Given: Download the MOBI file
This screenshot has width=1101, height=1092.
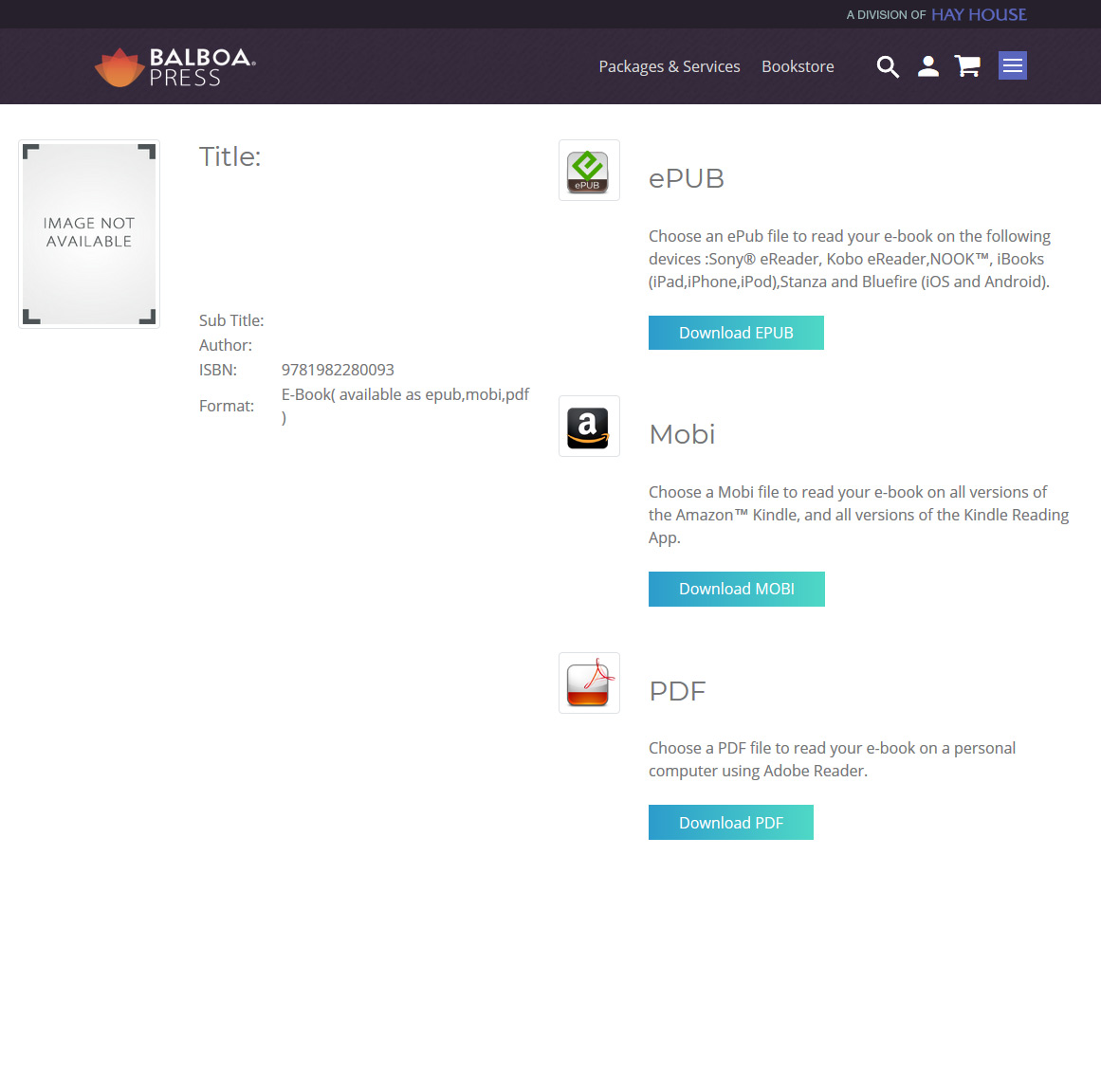Looking at the screenshot, I should tap(736, 589).
